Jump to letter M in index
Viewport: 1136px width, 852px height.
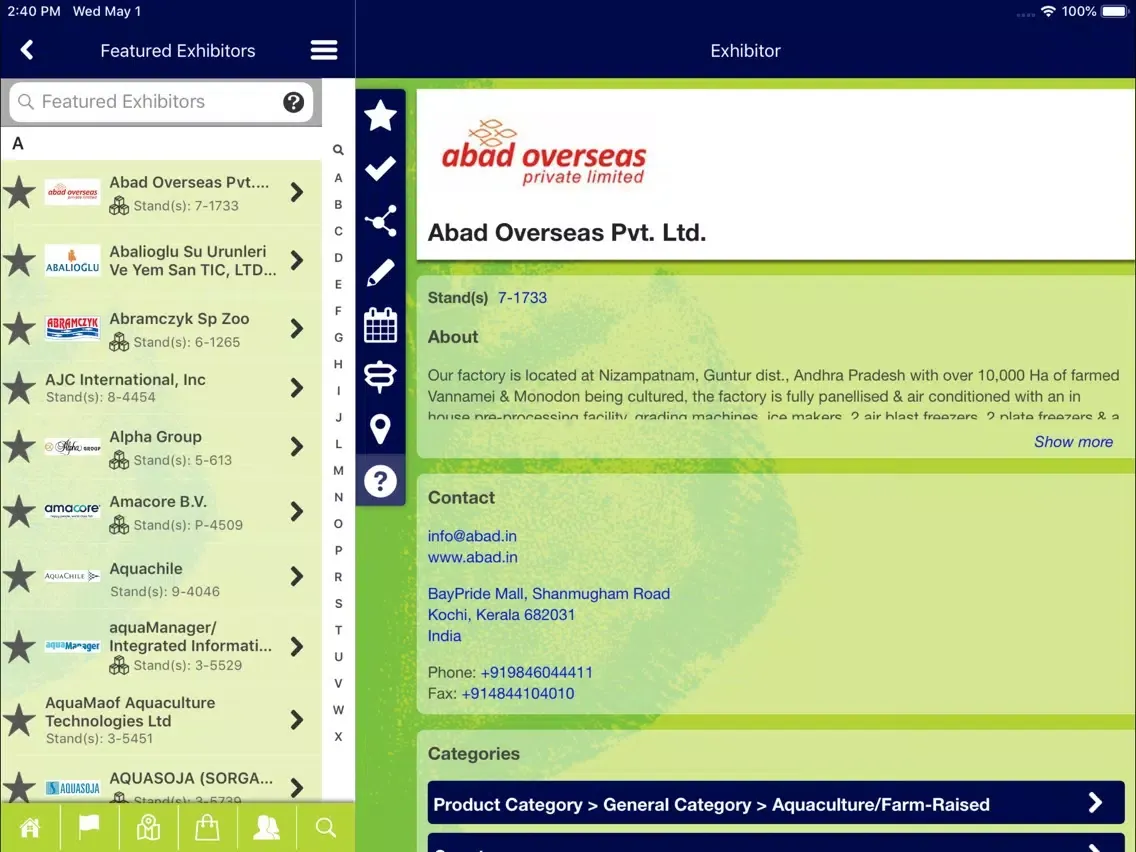coord(338,471)
